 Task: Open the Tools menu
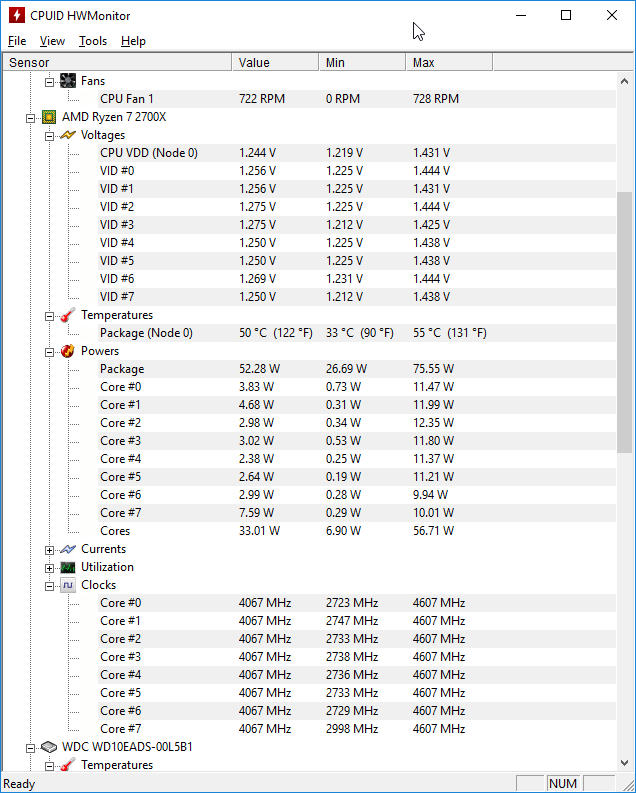click(93, 41)
